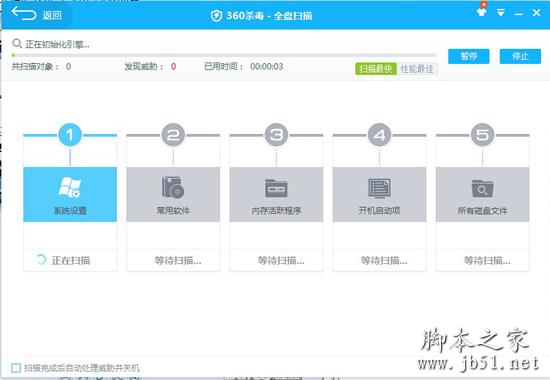This screenshot has height=380, width=550.
Task: Select the 常用软件 disc icon tile
Action: tap(173, 194)
